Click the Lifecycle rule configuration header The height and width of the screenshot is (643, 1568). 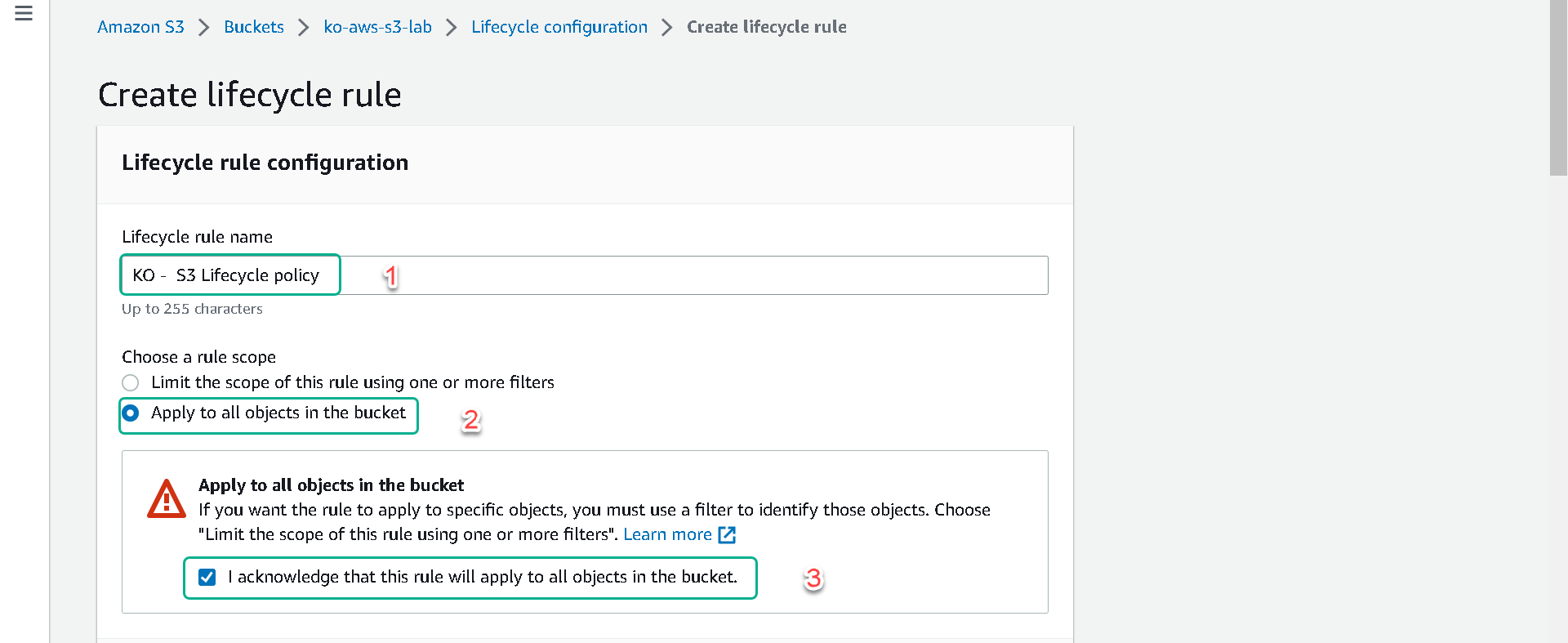265,163
